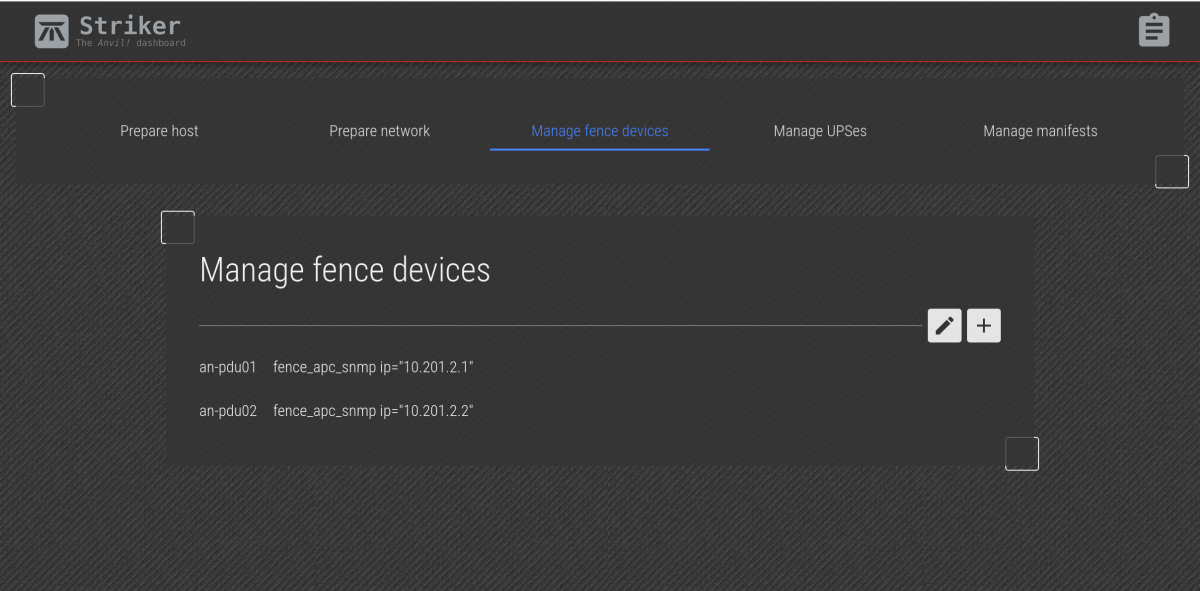Click the Striker title text
Screen dimensions: 1200x591
point(130,24)
